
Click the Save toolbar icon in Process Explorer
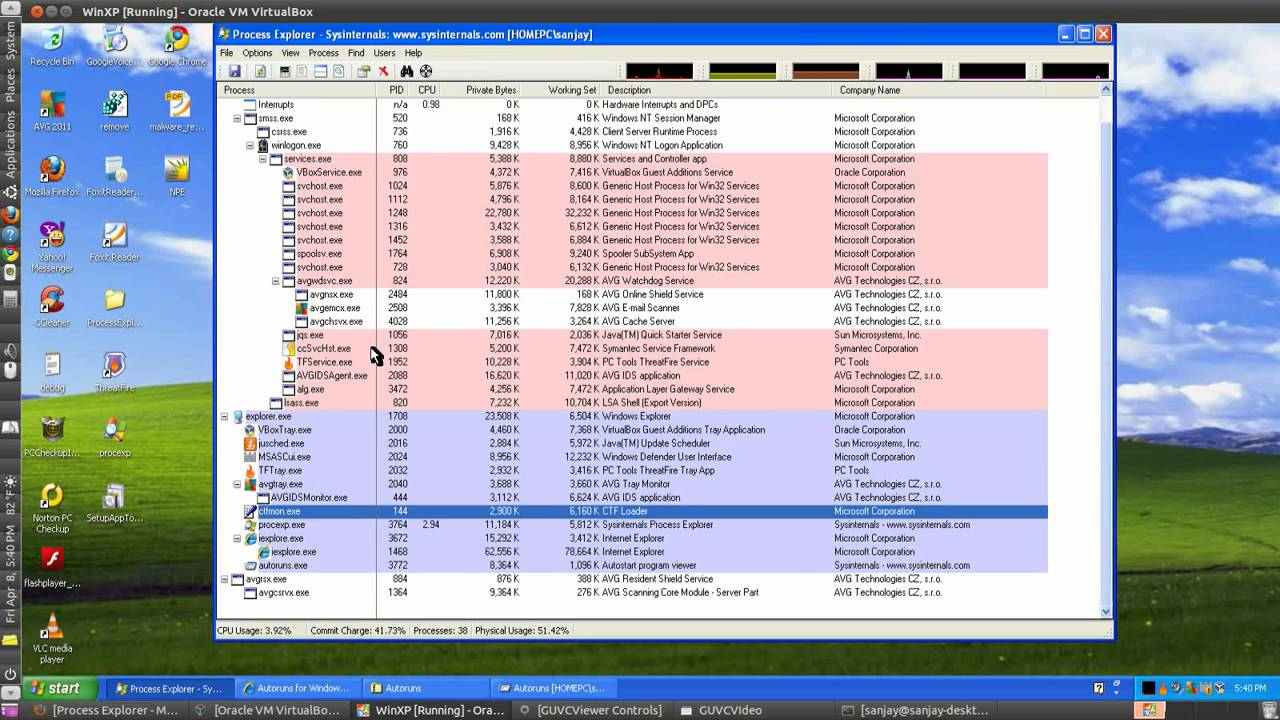coord(234,71)
